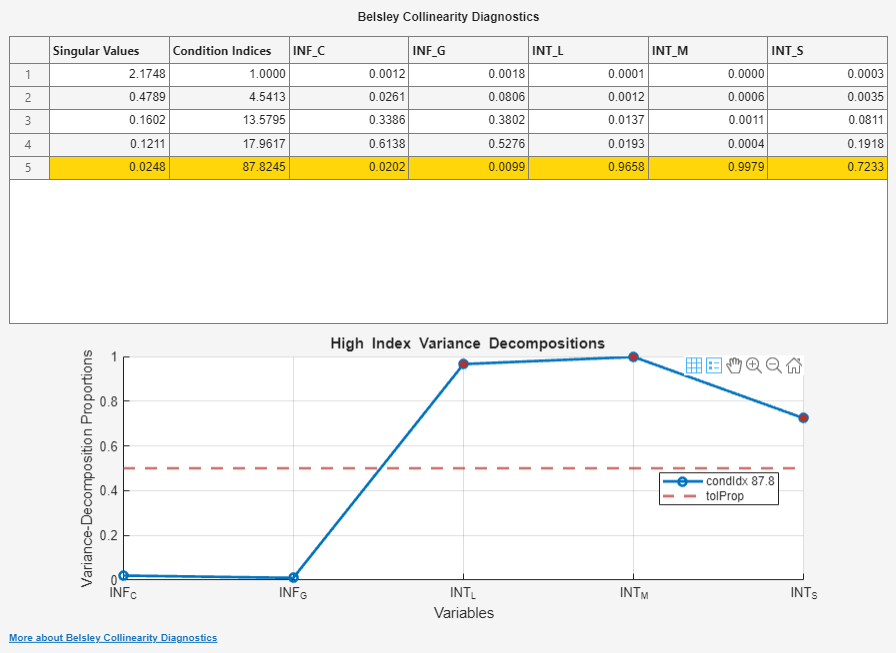The height and width of the screenshot is (653, 896).
Task: Click the INT_S data point on plot
Action: point(803,418)
